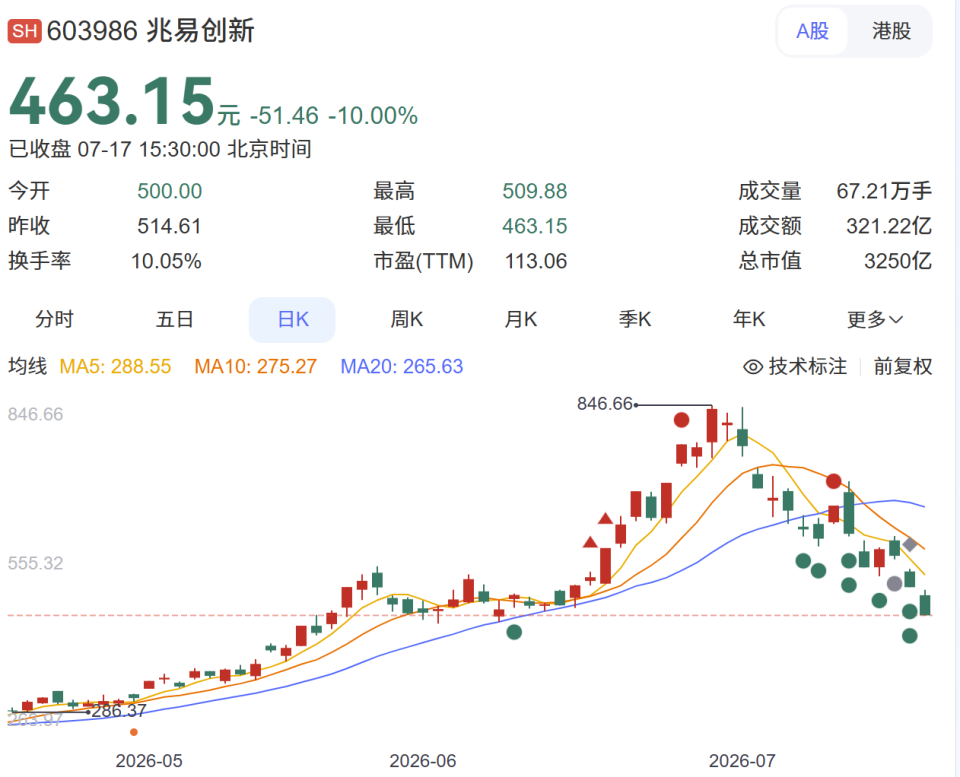Viewport: 960px width, 777px height.
Task: Click the 总市值 value 3250亿
Action: (898, 261)
